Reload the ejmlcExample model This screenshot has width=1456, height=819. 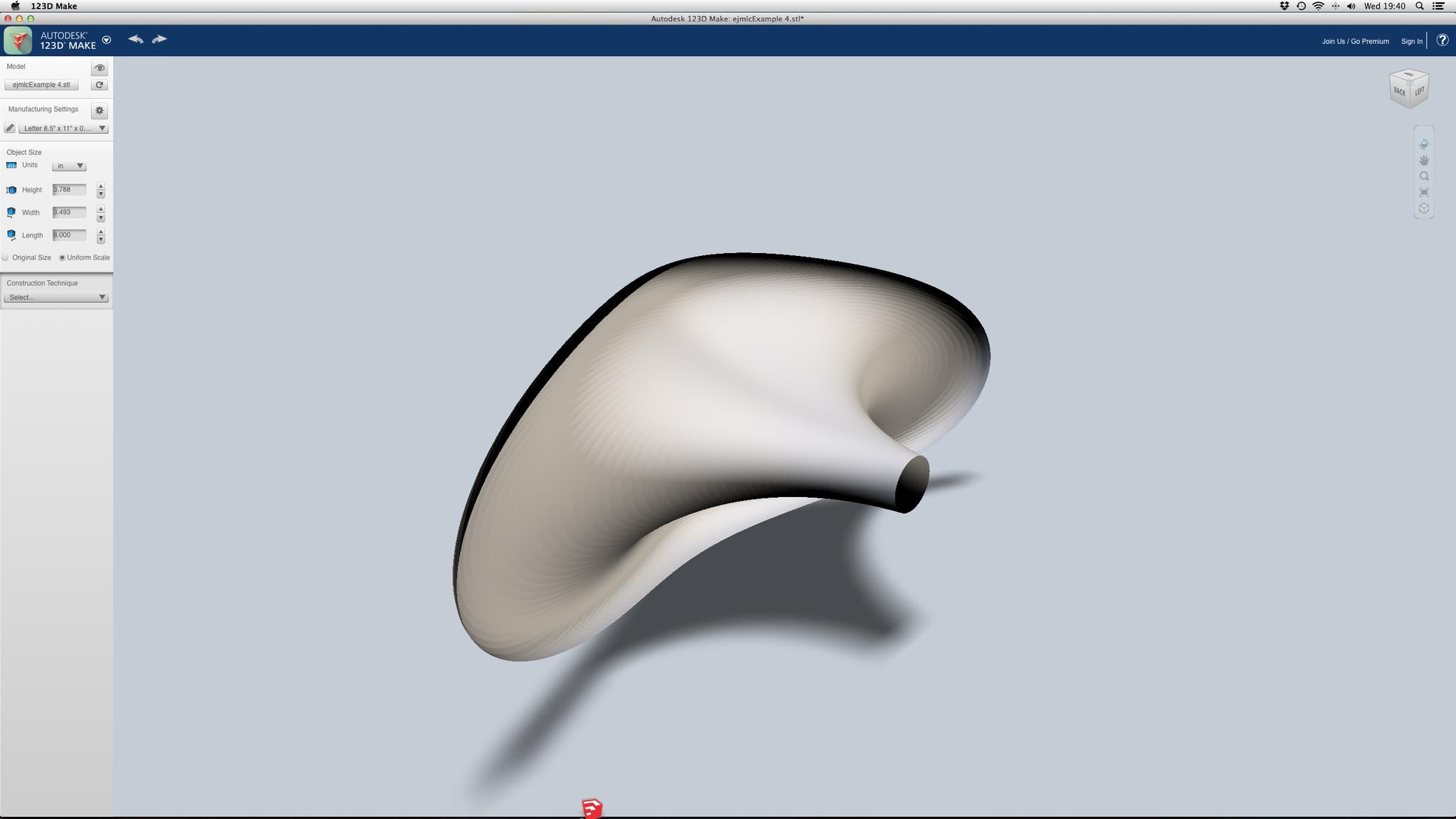(100, 85)
